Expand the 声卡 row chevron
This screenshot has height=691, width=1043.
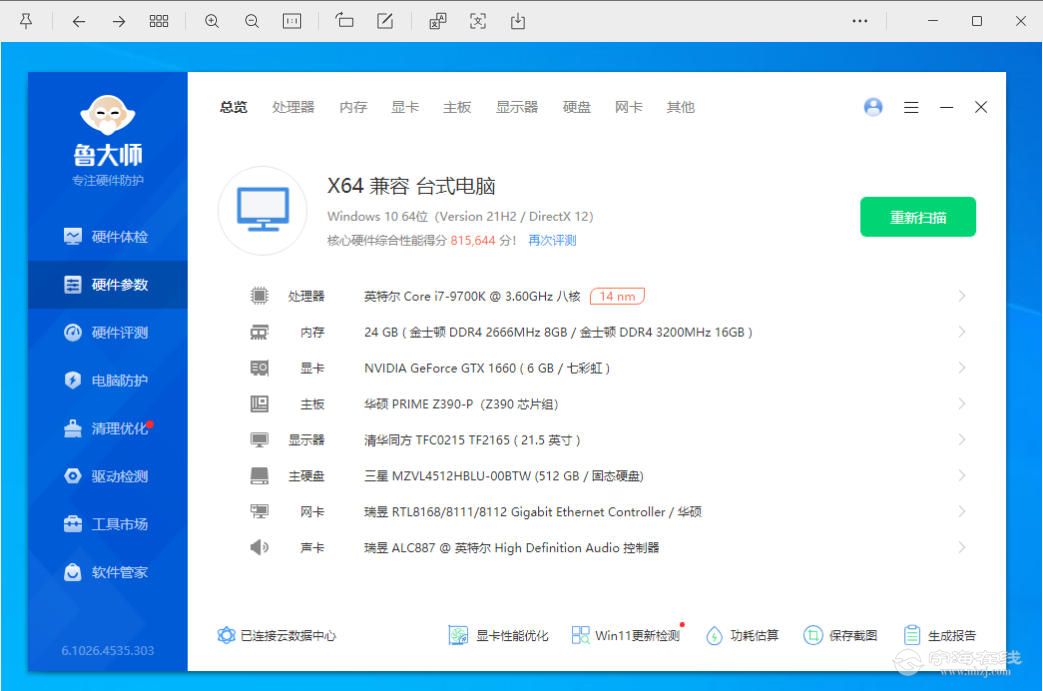pos(961,548)
